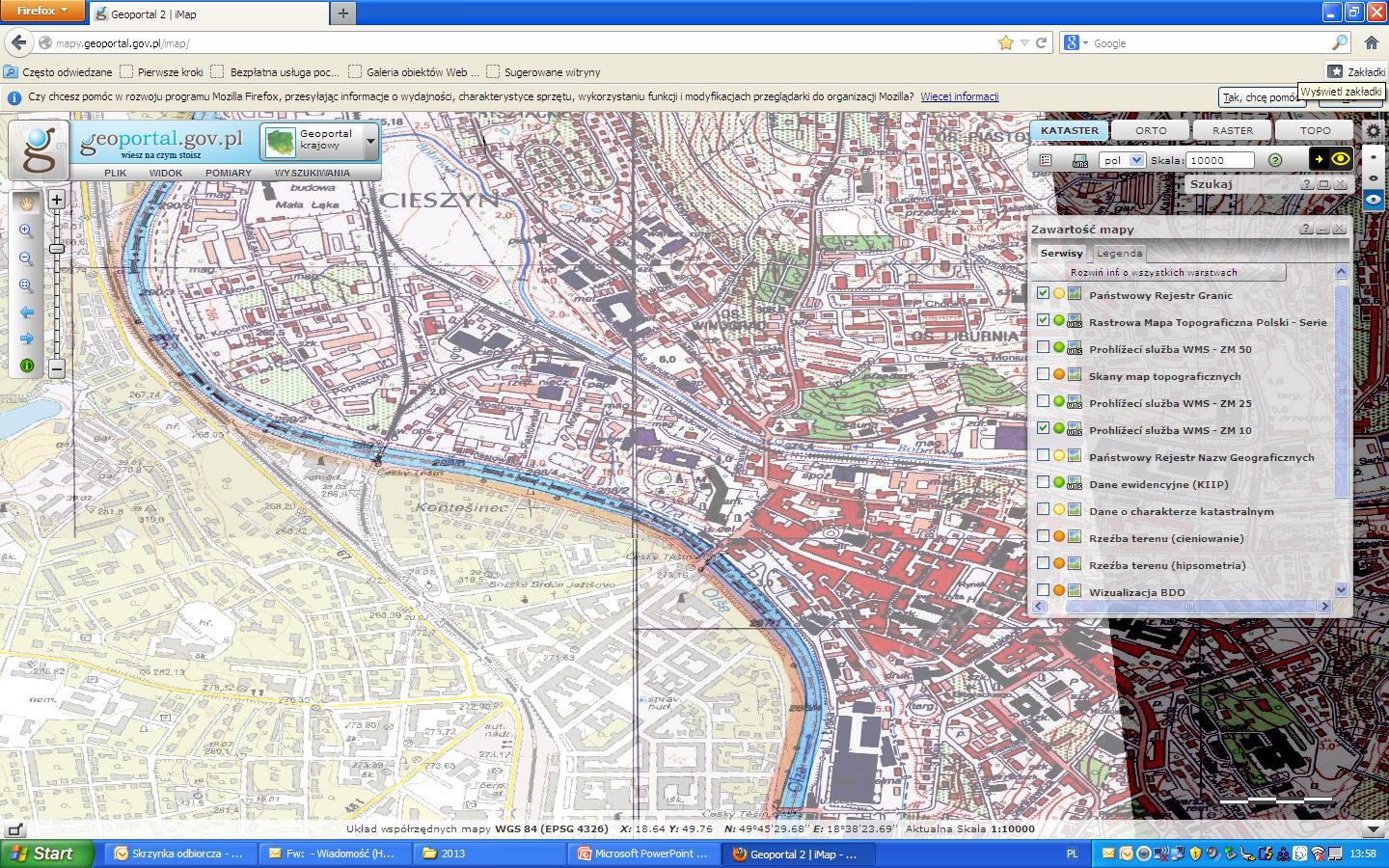The image size is (1389, 868).
Task: Bookmark page with the star icon
Action: (1006, 42)
